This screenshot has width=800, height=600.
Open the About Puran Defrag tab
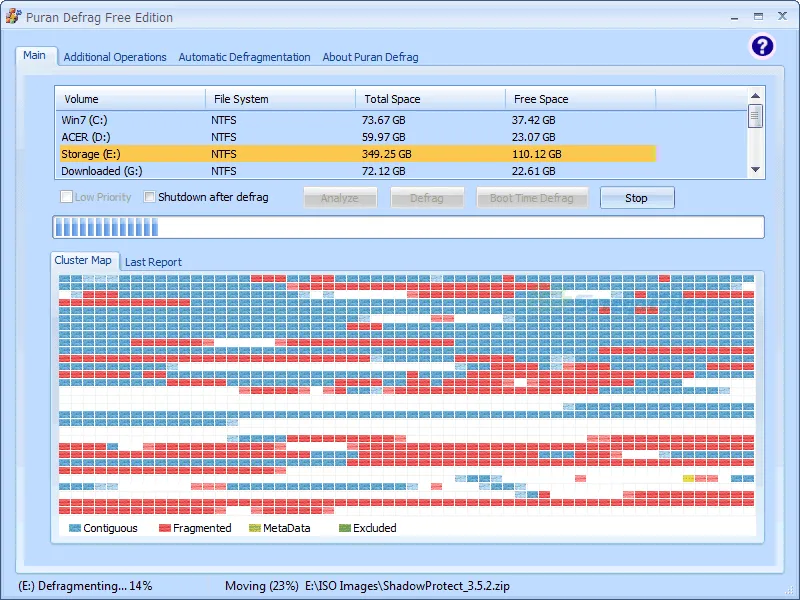[370, 57]
